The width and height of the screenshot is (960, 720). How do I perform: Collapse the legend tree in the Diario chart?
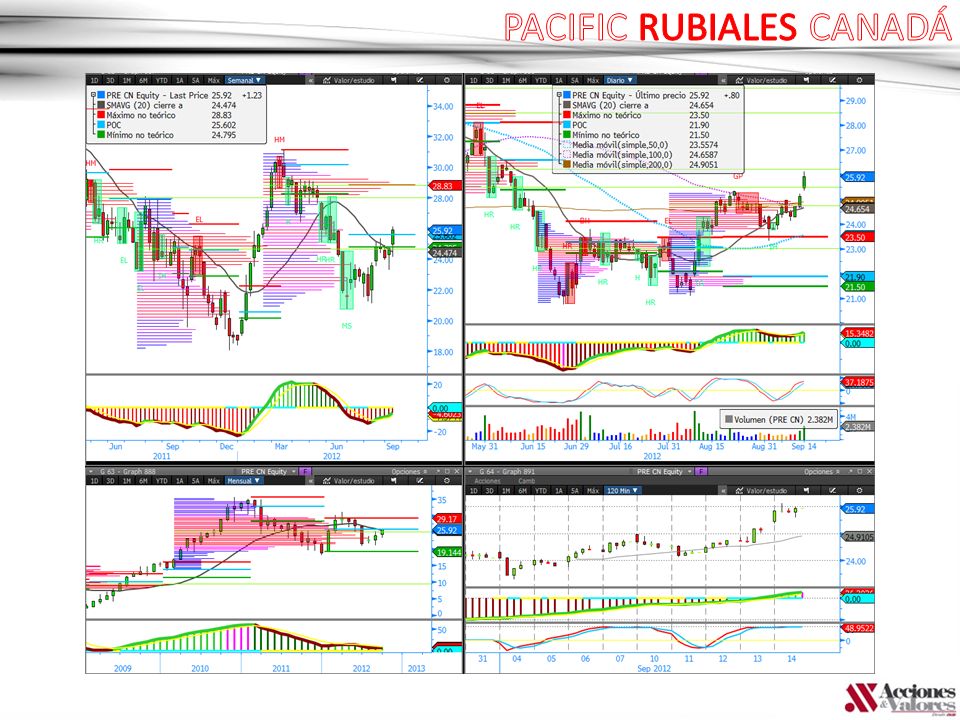click(x=559, y=96)
